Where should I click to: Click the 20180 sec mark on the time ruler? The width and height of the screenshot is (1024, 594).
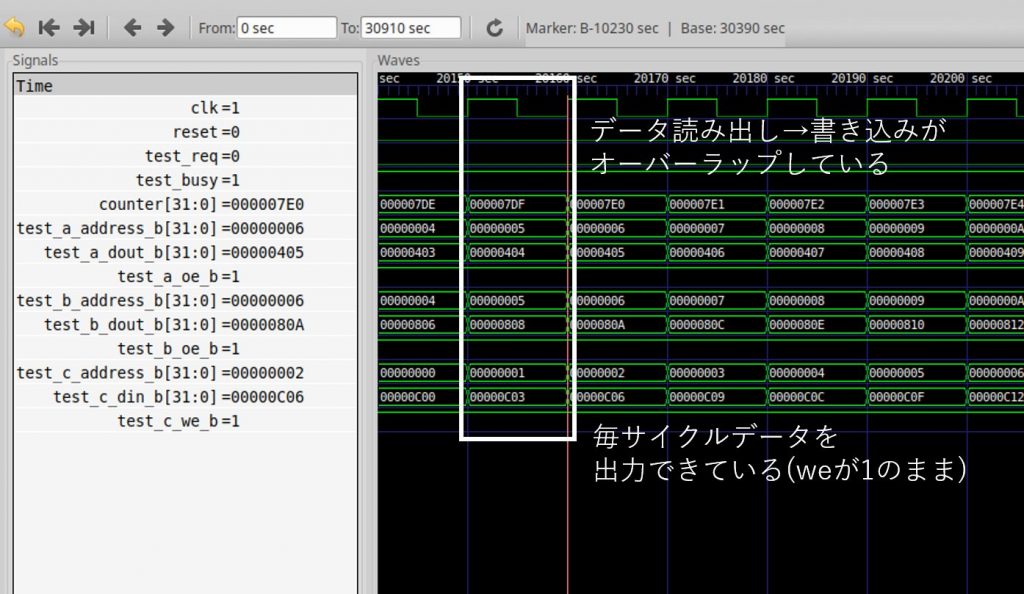[756, 78]
